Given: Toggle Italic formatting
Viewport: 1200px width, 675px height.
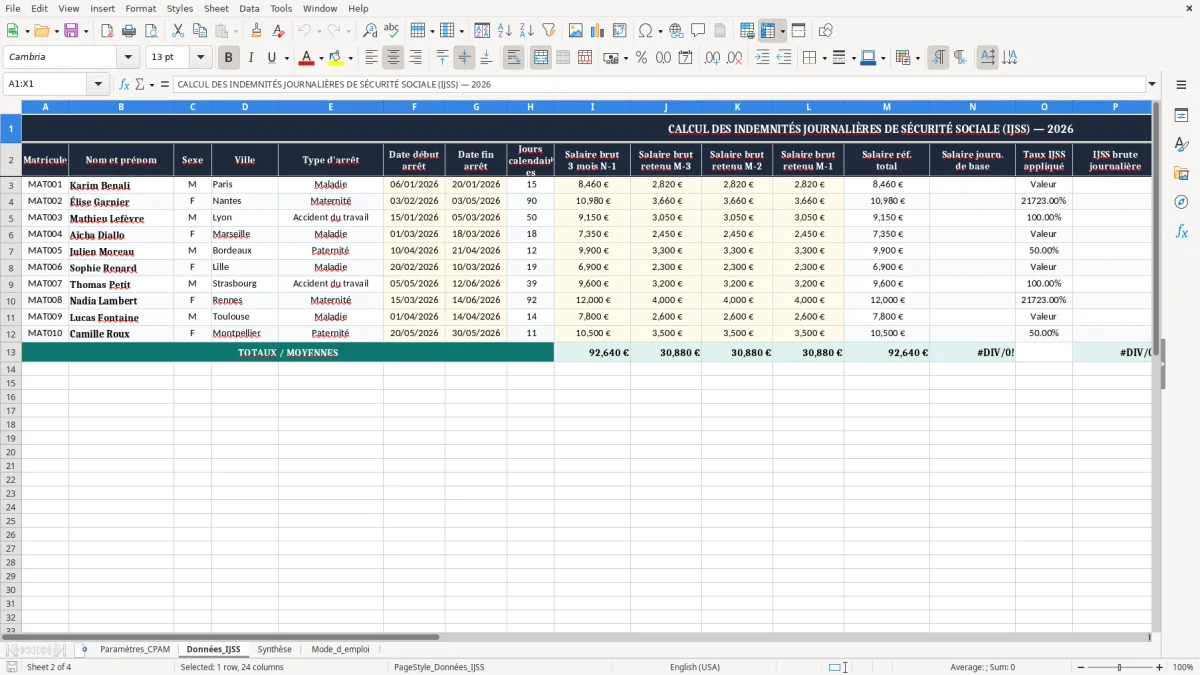Looking at the screenshot, I should pyautogui.click(x=250, y=58).
